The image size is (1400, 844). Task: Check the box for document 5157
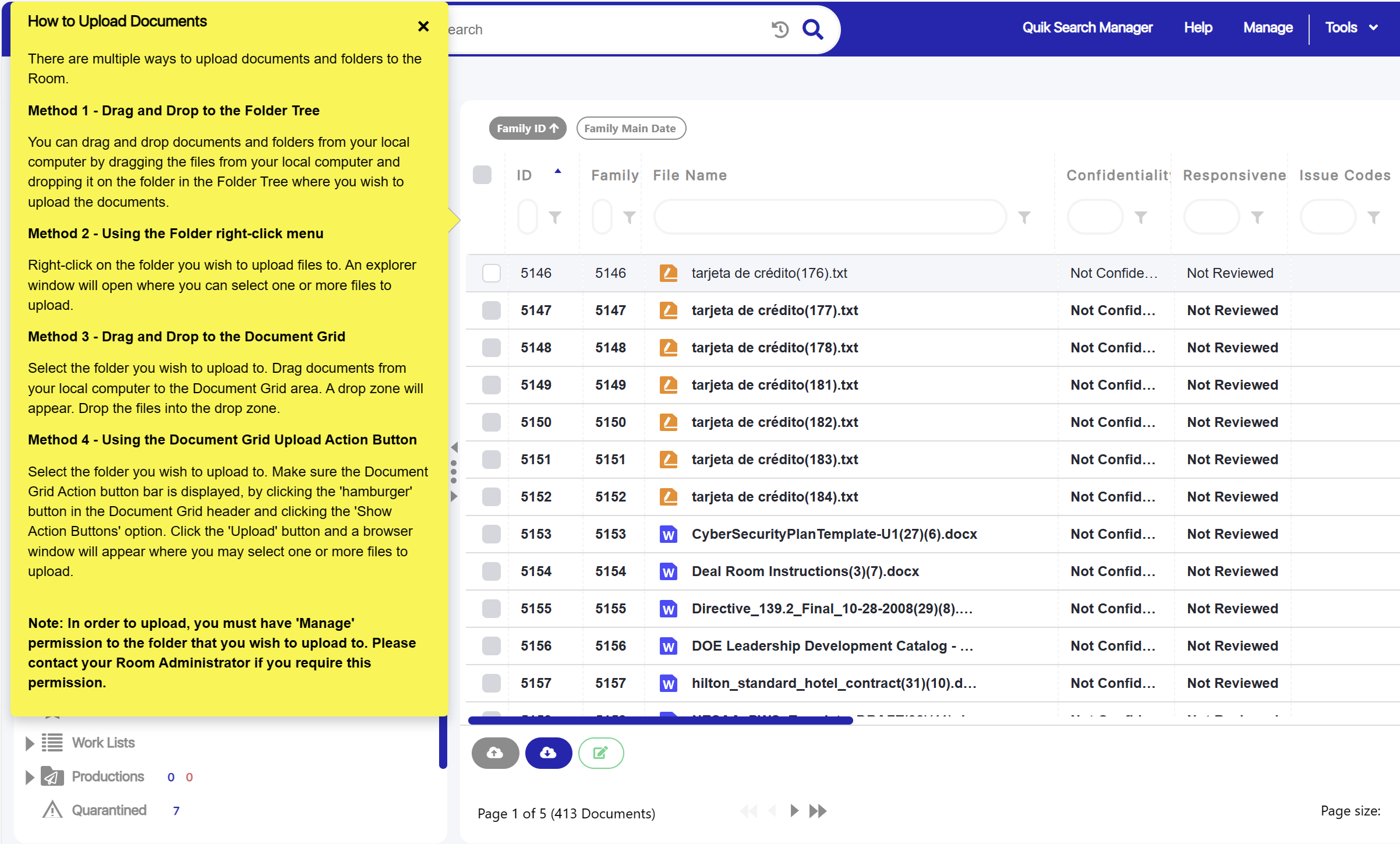[x=491, y=683]
